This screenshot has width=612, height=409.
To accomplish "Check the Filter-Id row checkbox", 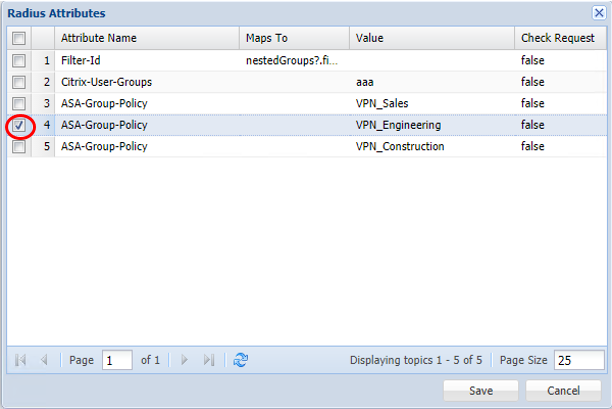I will pyautogui.click(x=18, y=60).
